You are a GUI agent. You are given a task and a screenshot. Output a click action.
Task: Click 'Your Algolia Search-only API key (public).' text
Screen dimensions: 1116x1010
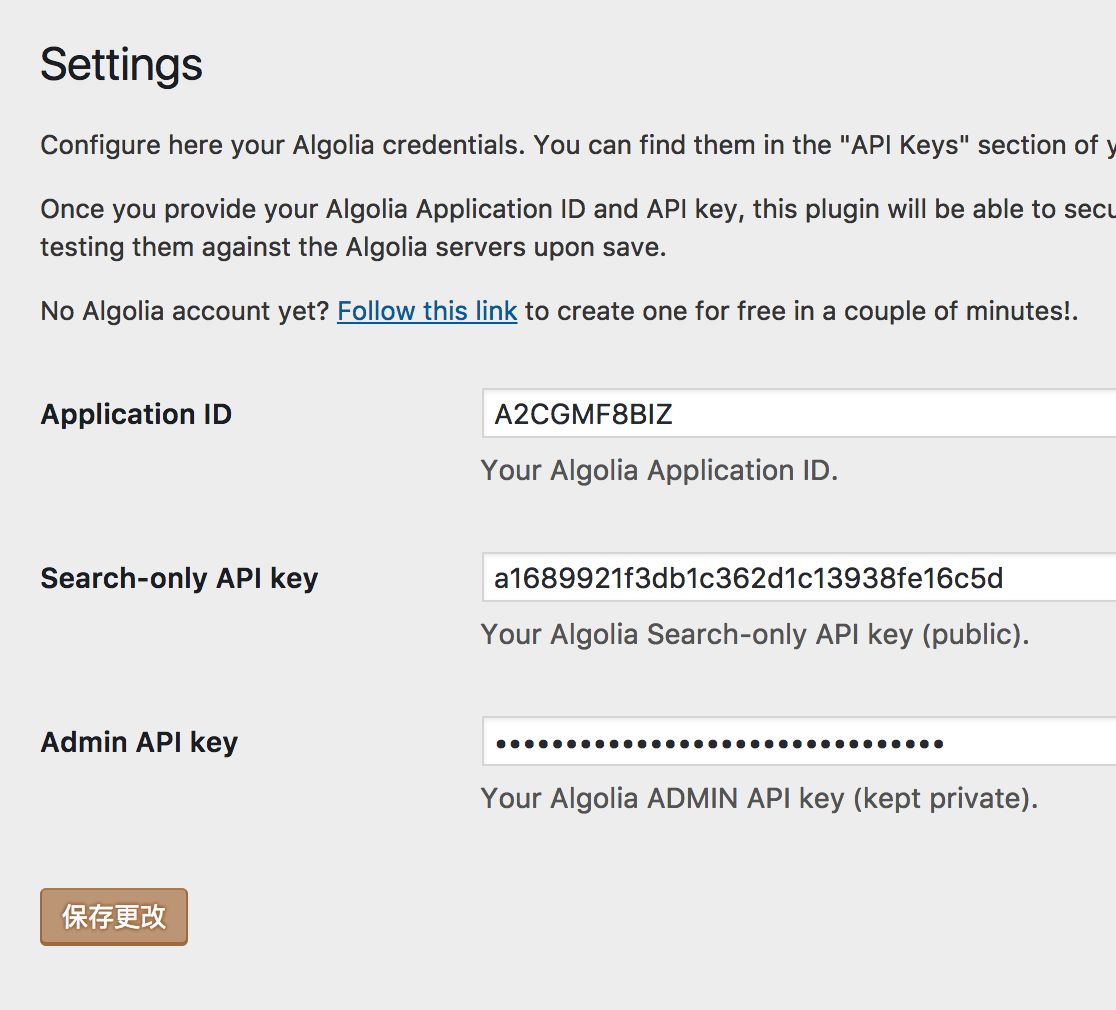pyautogui.click(x=755, y=634)
